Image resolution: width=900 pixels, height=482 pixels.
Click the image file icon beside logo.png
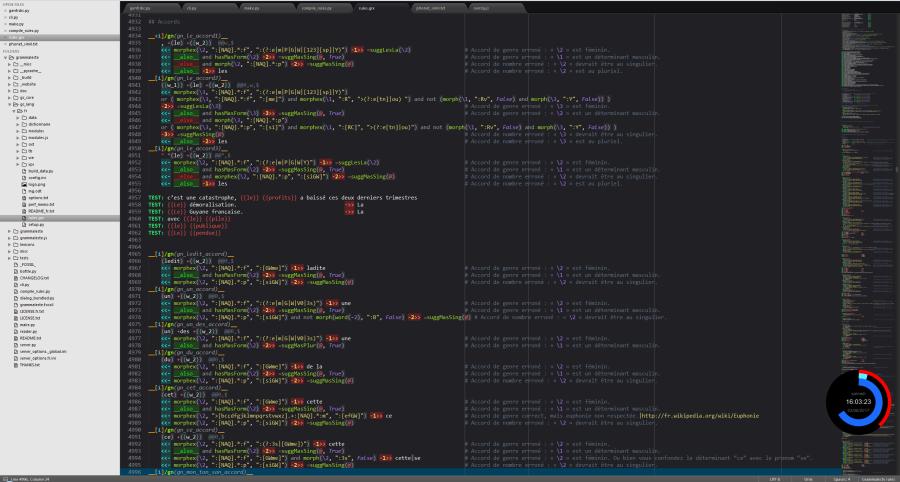[24, 184]
